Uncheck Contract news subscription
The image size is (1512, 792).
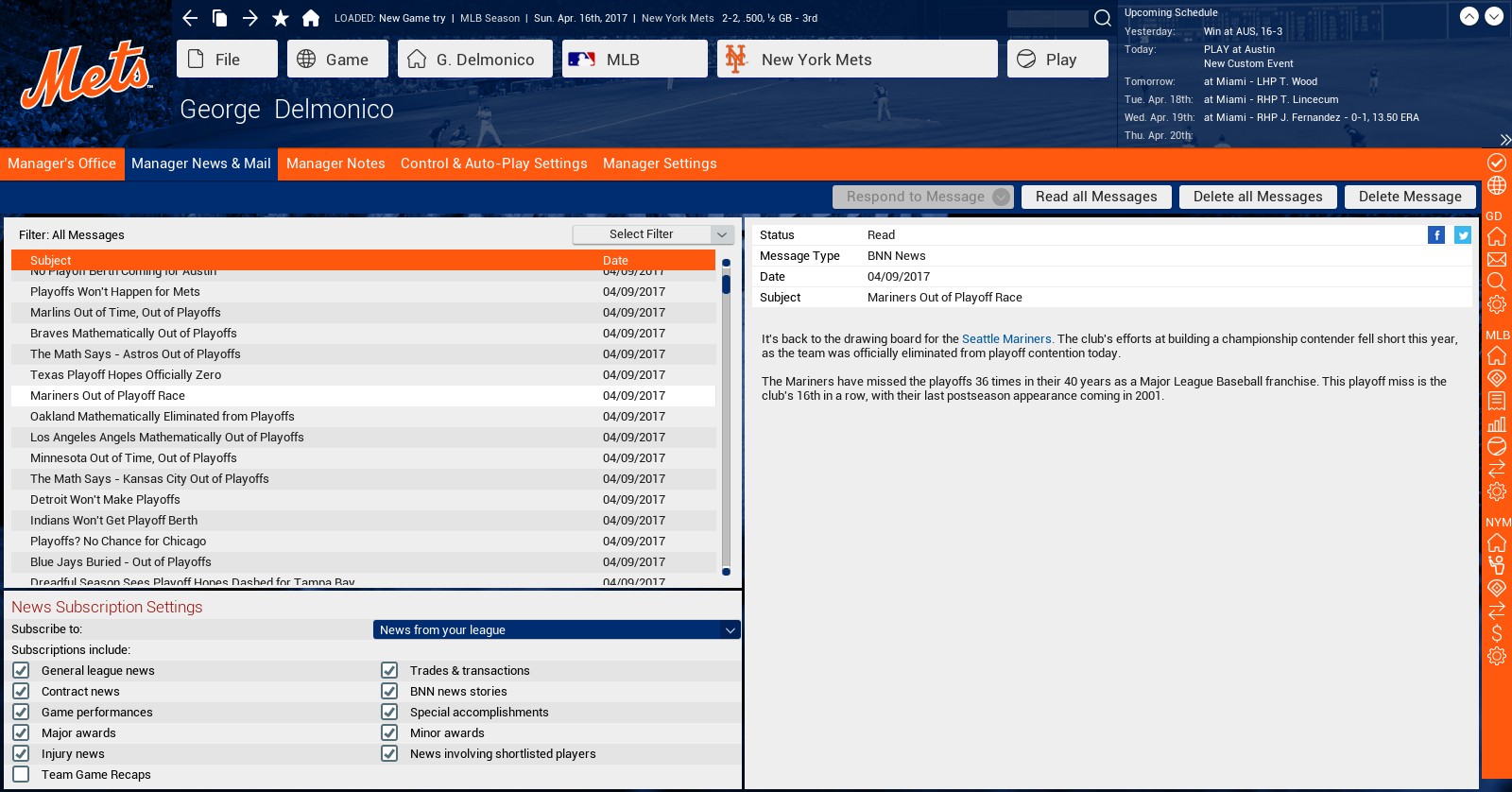coord(21,691)
